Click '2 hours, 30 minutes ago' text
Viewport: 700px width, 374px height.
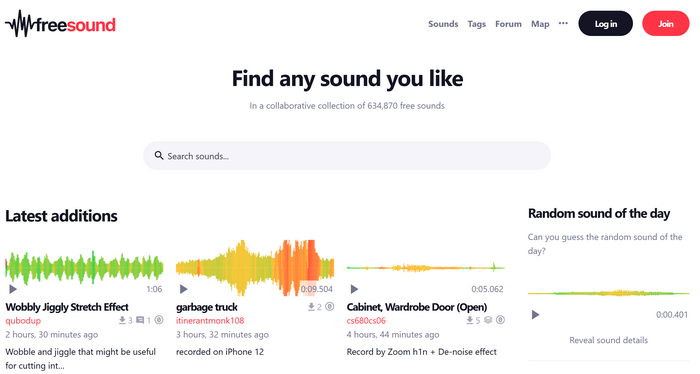coord(52,335)
